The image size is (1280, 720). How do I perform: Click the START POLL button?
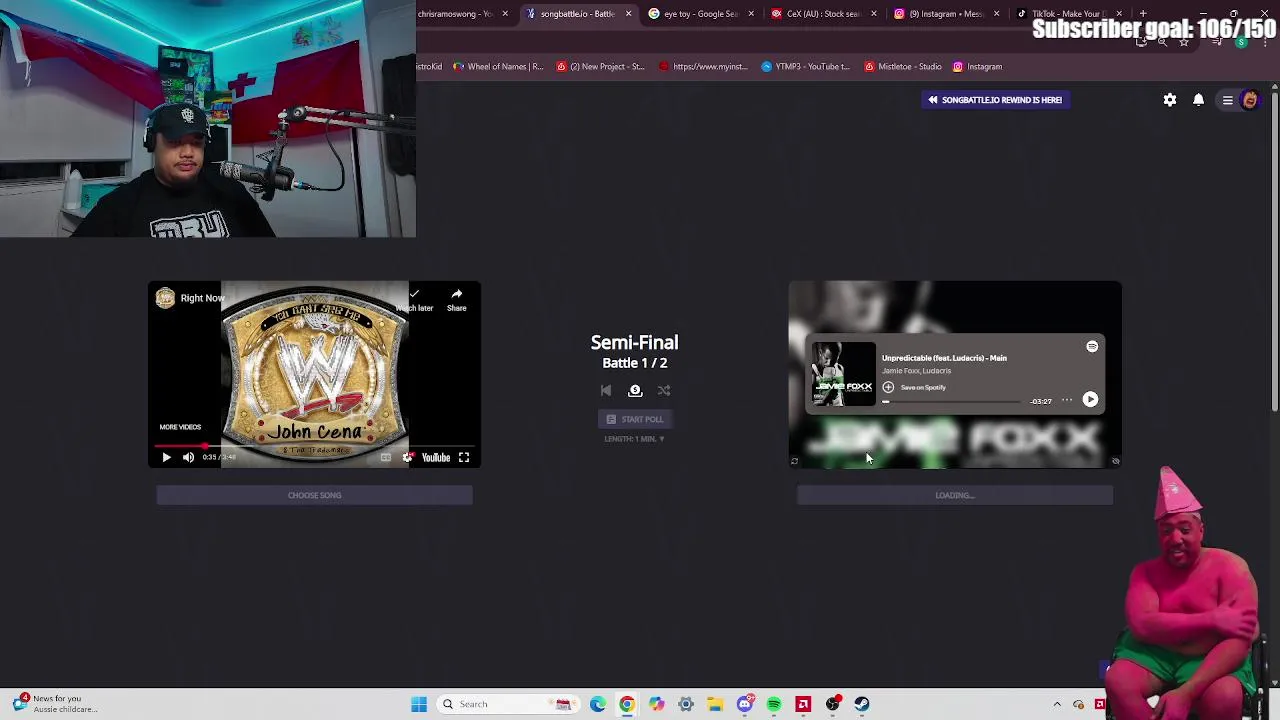635,419
